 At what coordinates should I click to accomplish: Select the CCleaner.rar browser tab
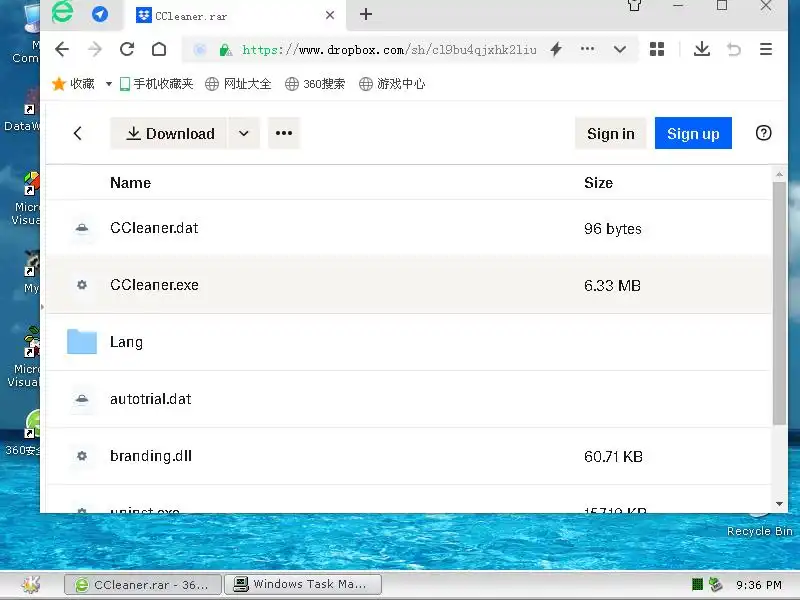click(x=235, y=16)
